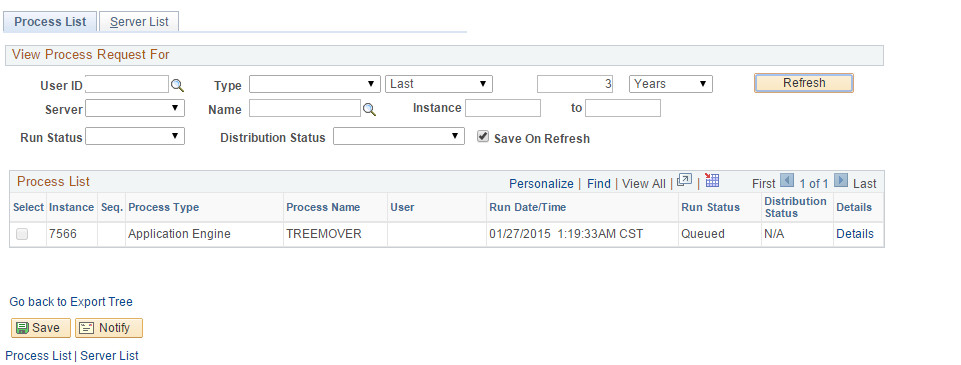Focus the Instance to input field
This screenshot has height=365, width=961.
[623, 108]
